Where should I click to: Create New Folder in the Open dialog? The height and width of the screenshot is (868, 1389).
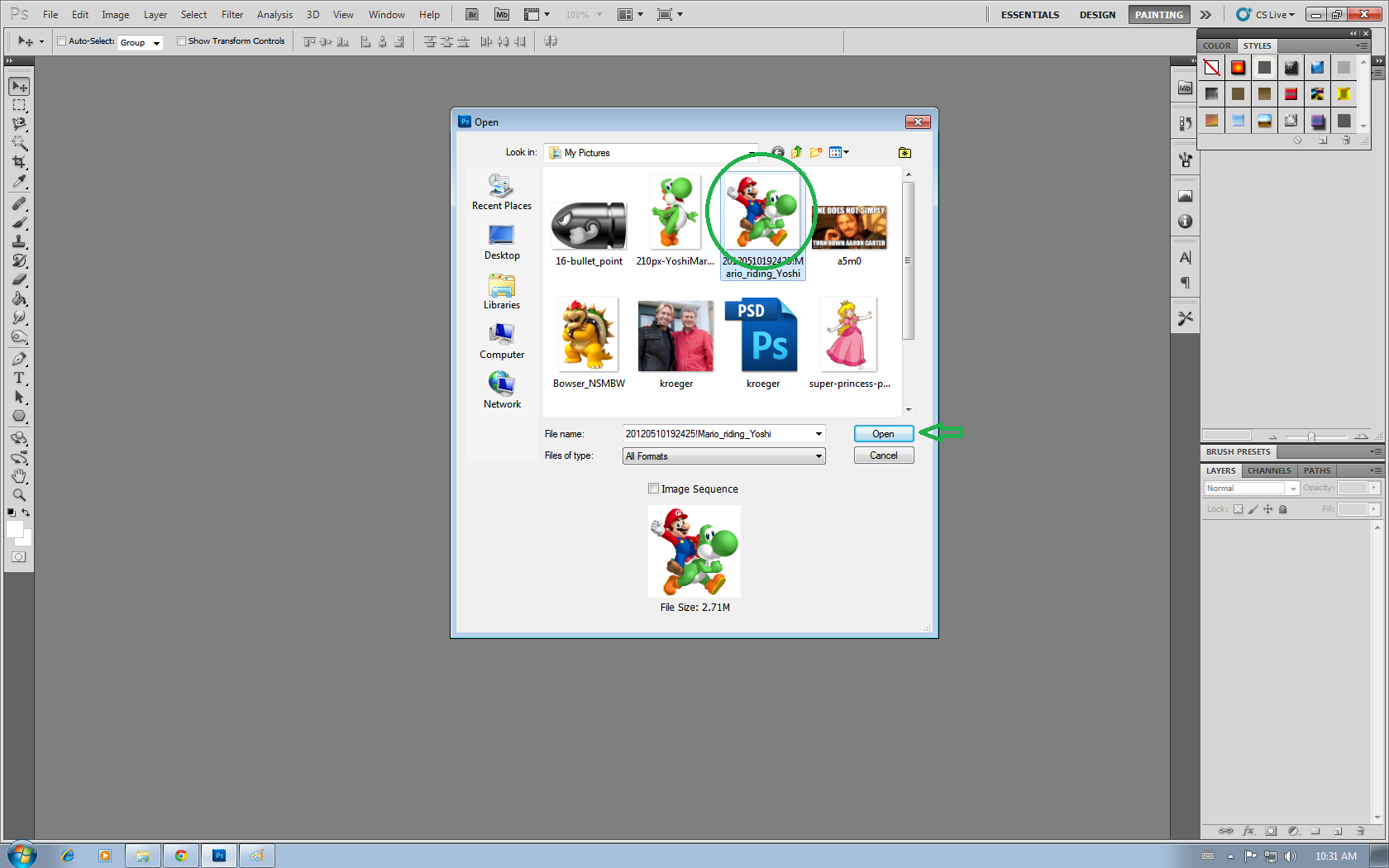coord(816,152)
